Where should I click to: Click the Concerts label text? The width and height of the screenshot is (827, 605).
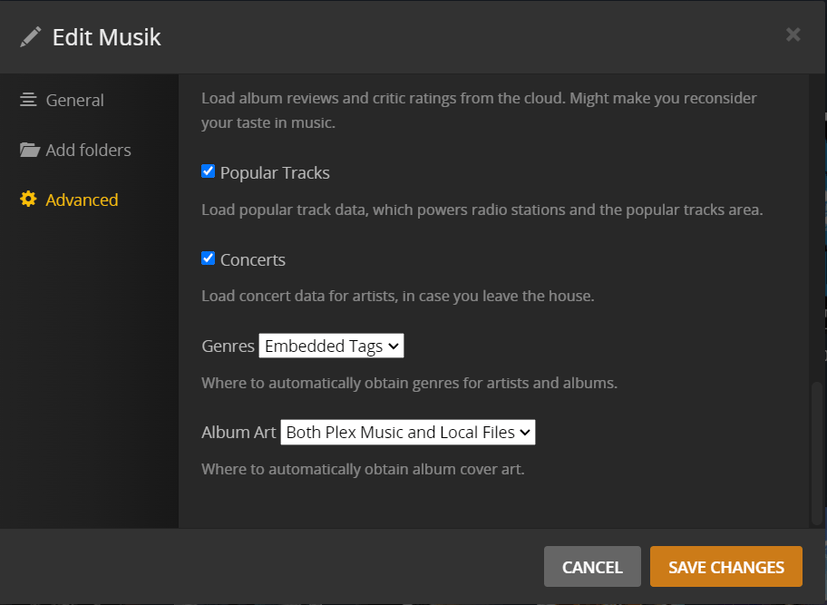pyautogui.click(x=253, y=260)
